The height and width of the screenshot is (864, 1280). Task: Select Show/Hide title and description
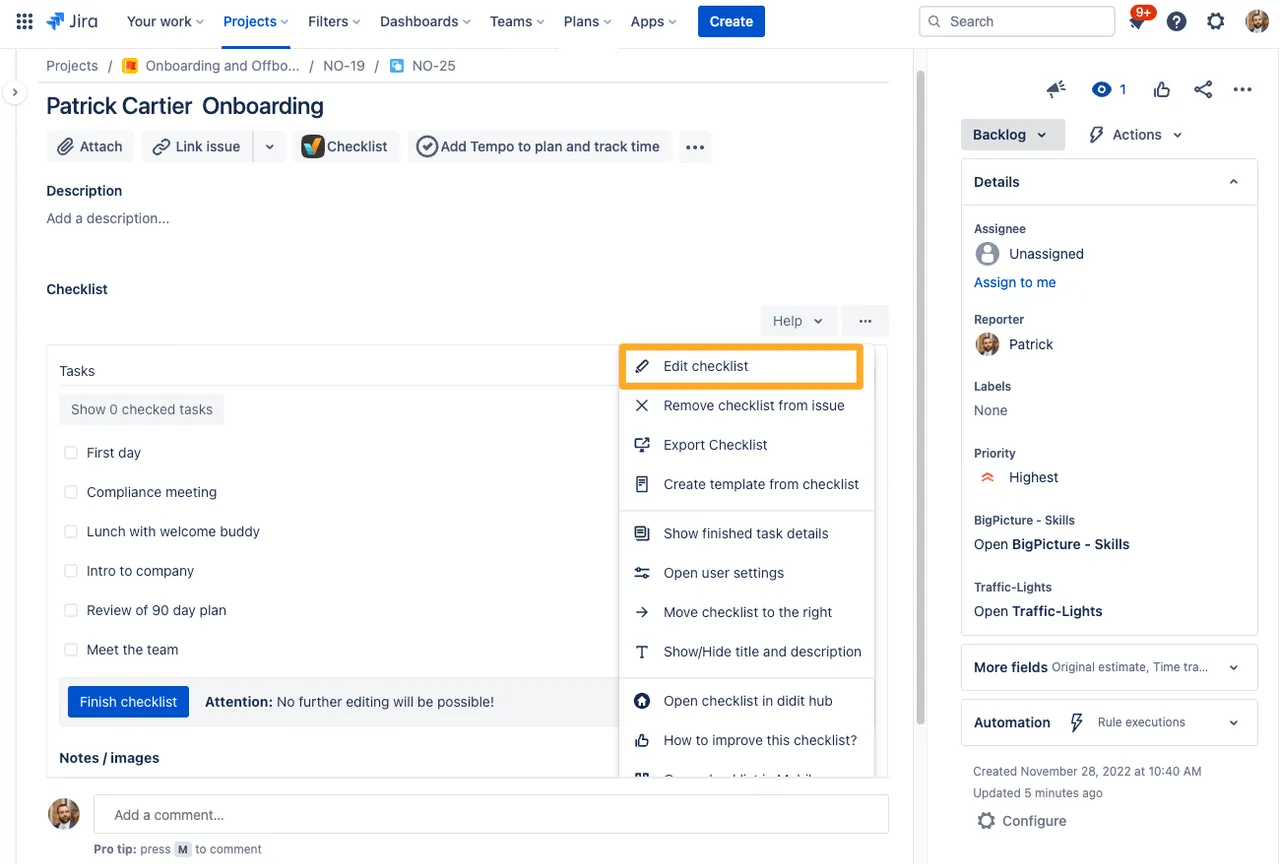pos(746,651)
